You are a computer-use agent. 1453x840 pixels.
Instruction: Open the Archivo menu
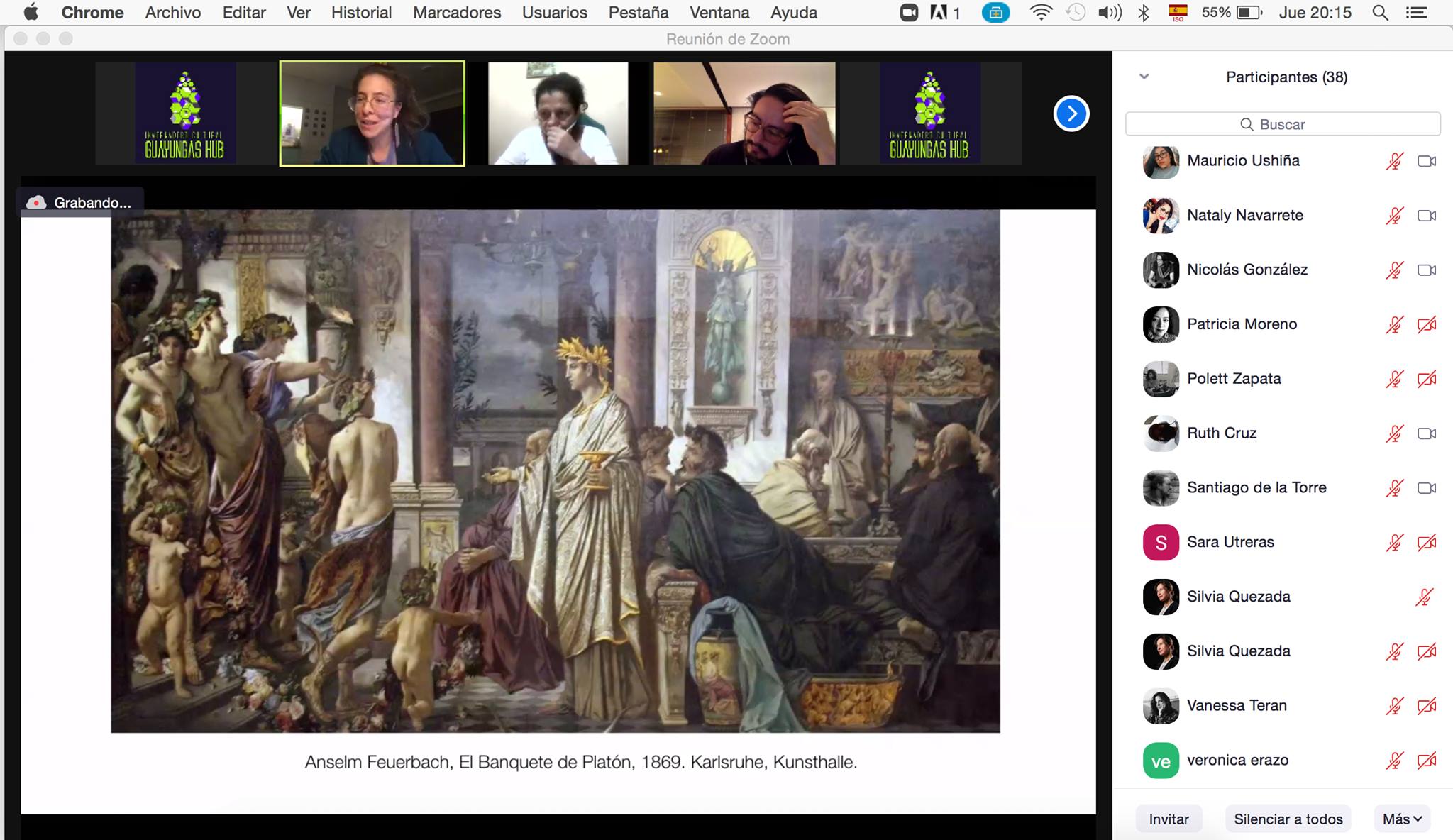[x=173, y=13]
